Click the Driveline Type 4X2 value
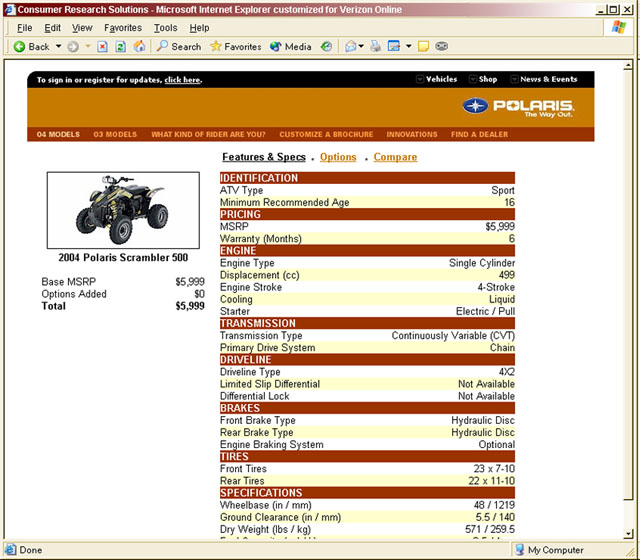The width and height of the screenshot is (640, 560). (507, 372)
